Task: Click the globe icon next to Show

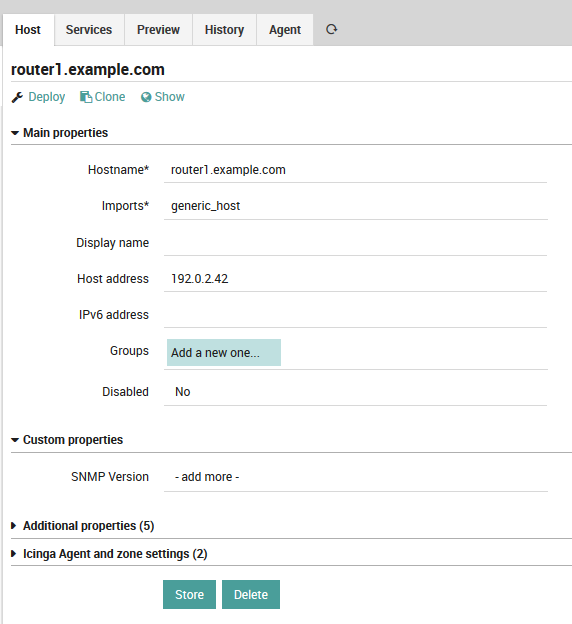Action: tap(146, 97)
